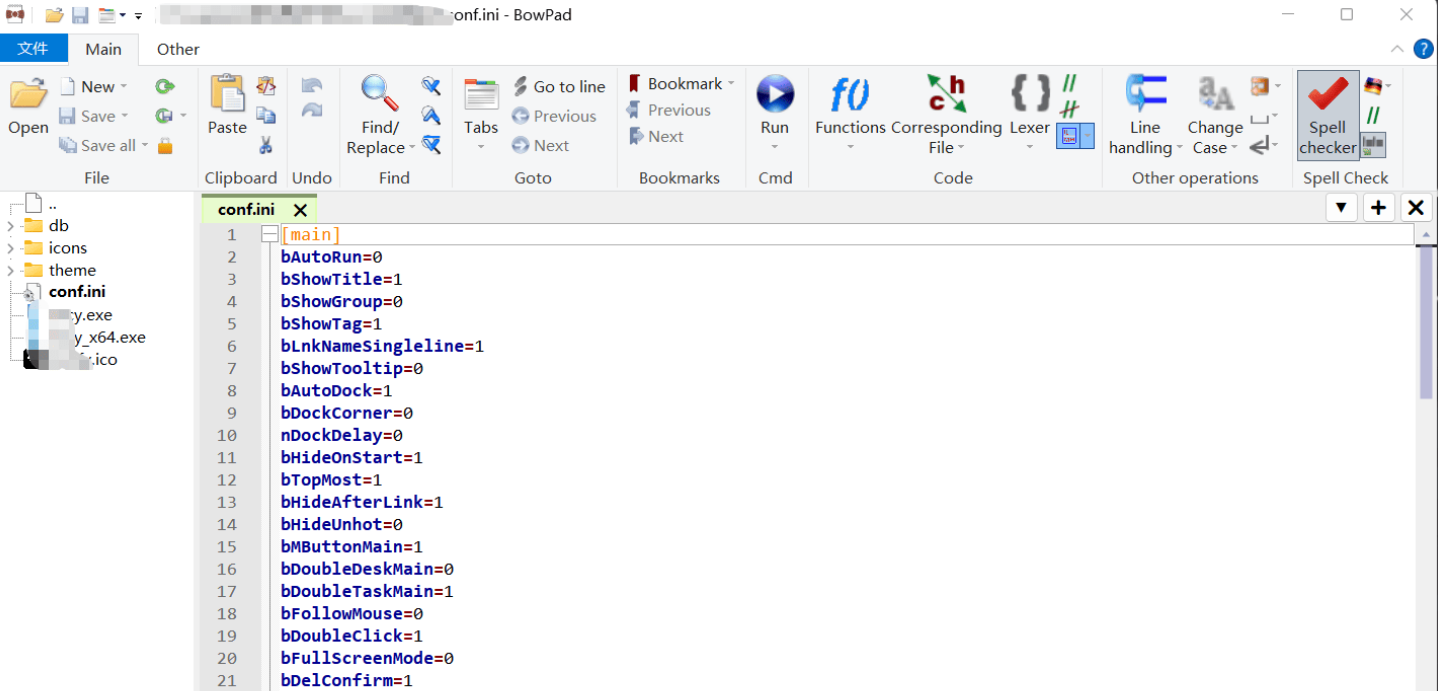Click the bottom search-marker icon in Find group

(431, 145)
